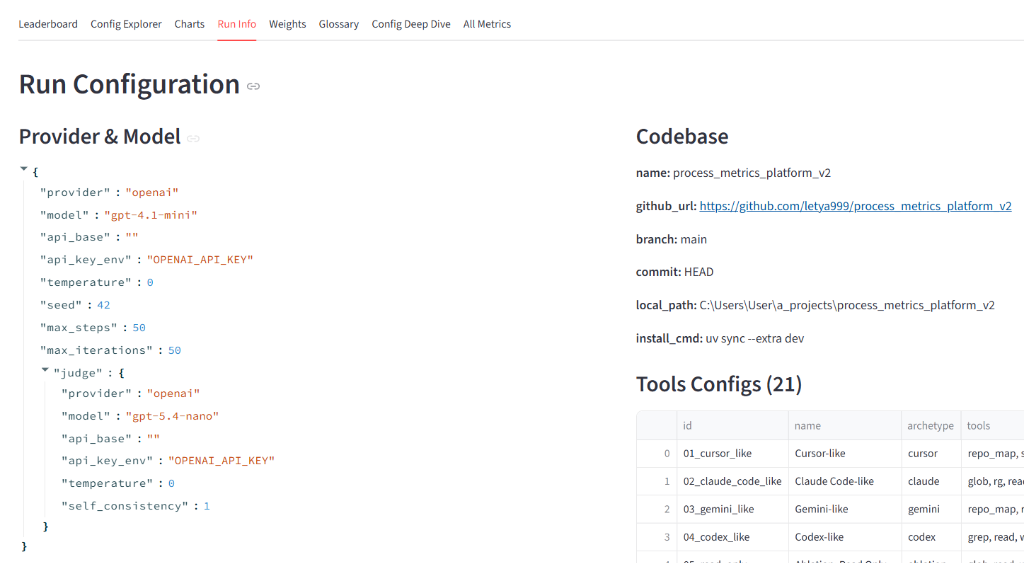The height and width of the screenshot is (563, 1024).
Task: Select the 03_gemini_like id cell
Action: (x=732, y=509)
